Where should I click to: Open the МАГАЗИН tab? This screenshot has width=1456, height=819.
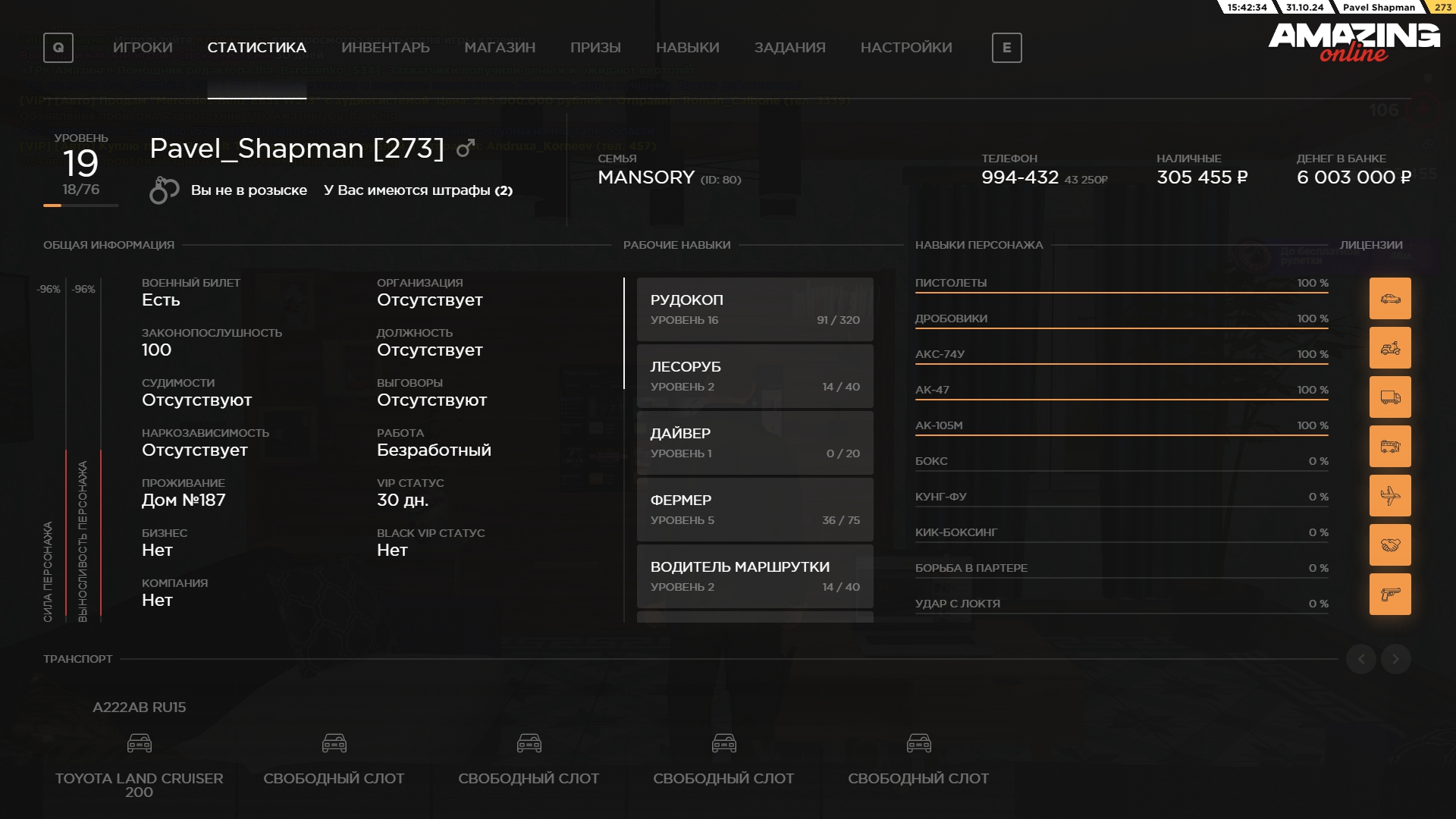pyautogui.click(x=500, y=48)
